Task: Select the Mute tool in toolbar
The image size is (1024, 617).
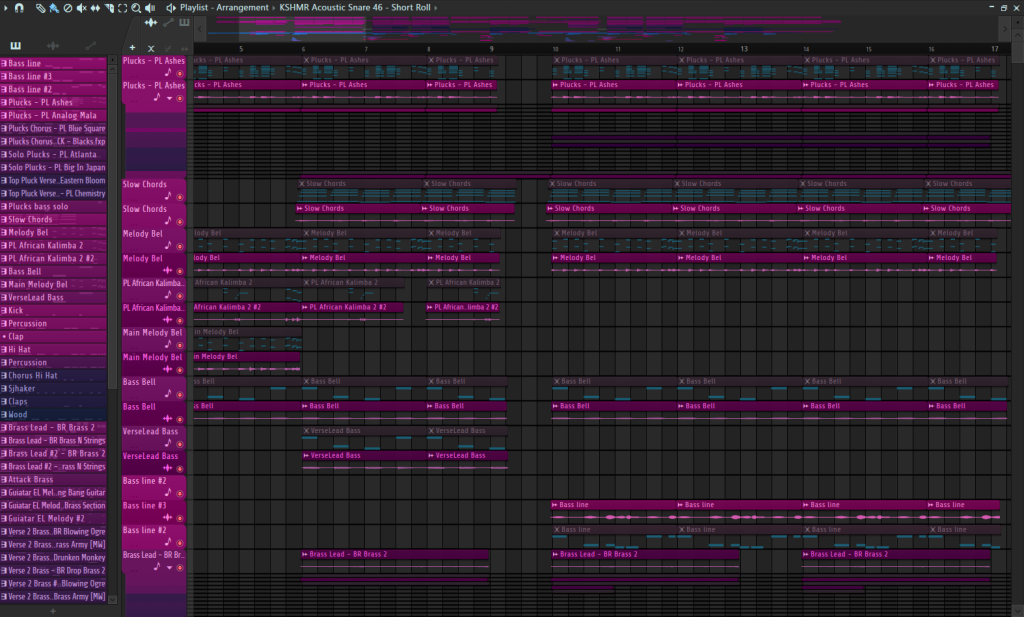Action: (81, 8)
